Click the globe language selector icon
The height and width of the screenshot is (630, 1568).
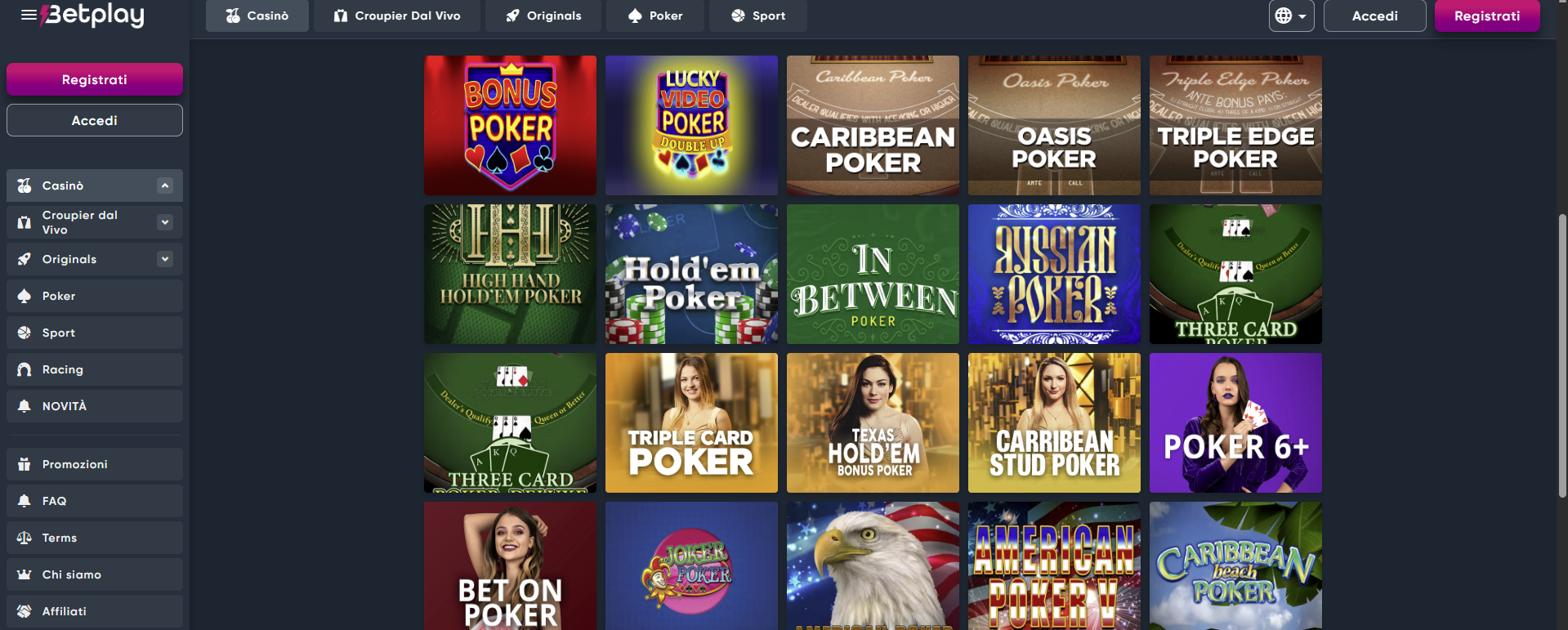tap(1284, 16)
